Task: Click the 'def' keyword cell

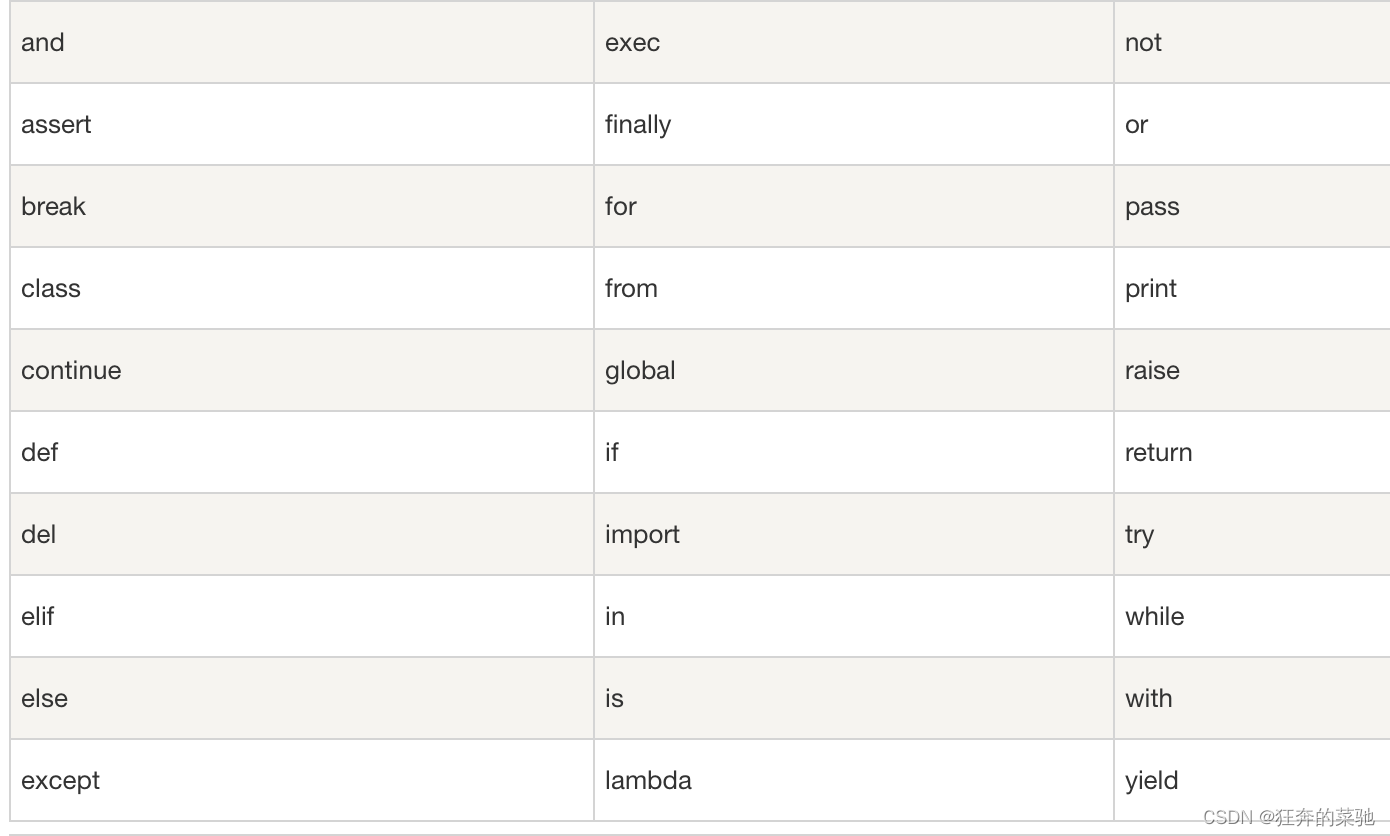Action: 302,452
